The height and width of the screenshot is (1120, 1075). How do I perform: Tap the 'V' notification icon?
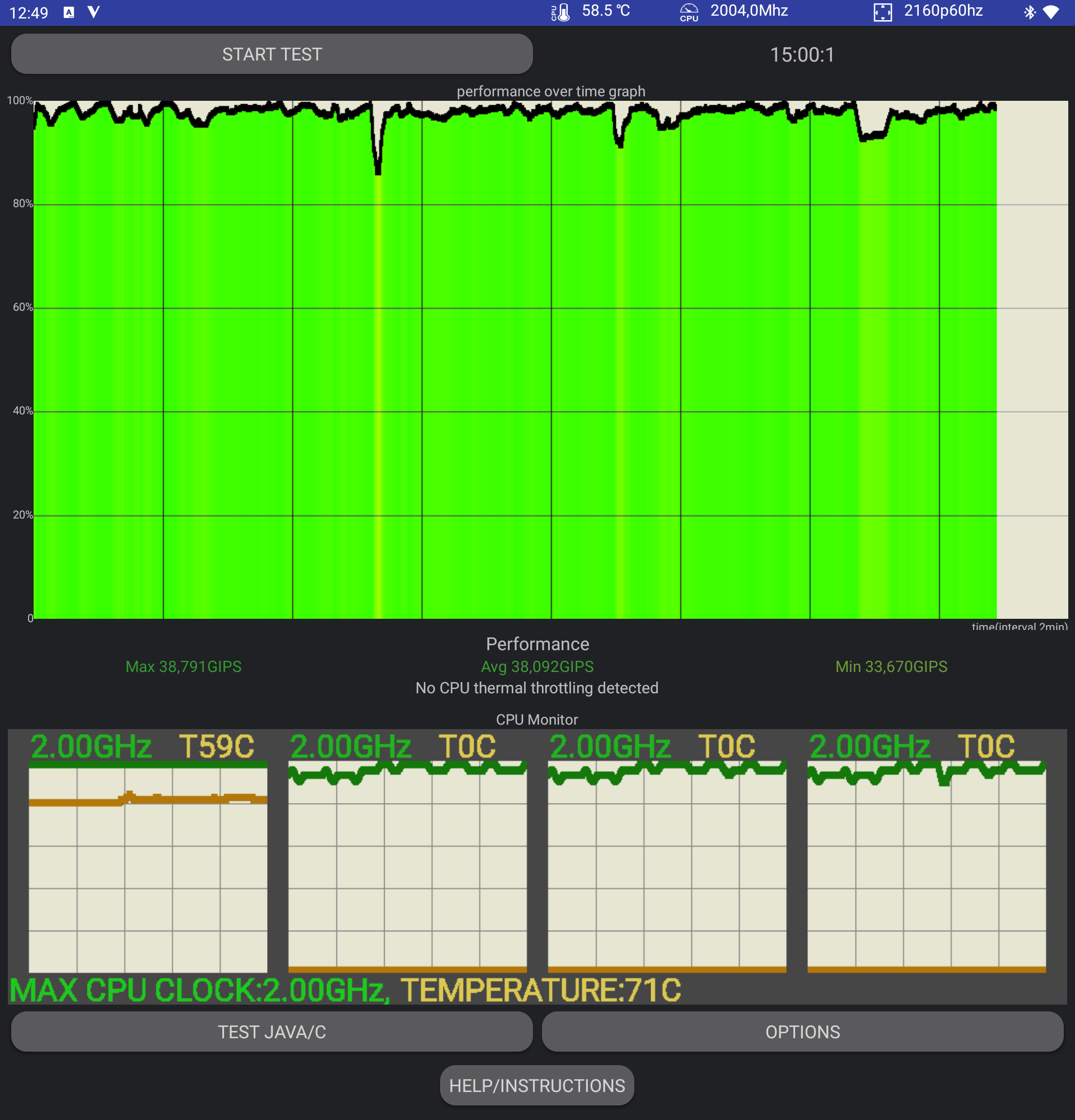coord(94,12)
